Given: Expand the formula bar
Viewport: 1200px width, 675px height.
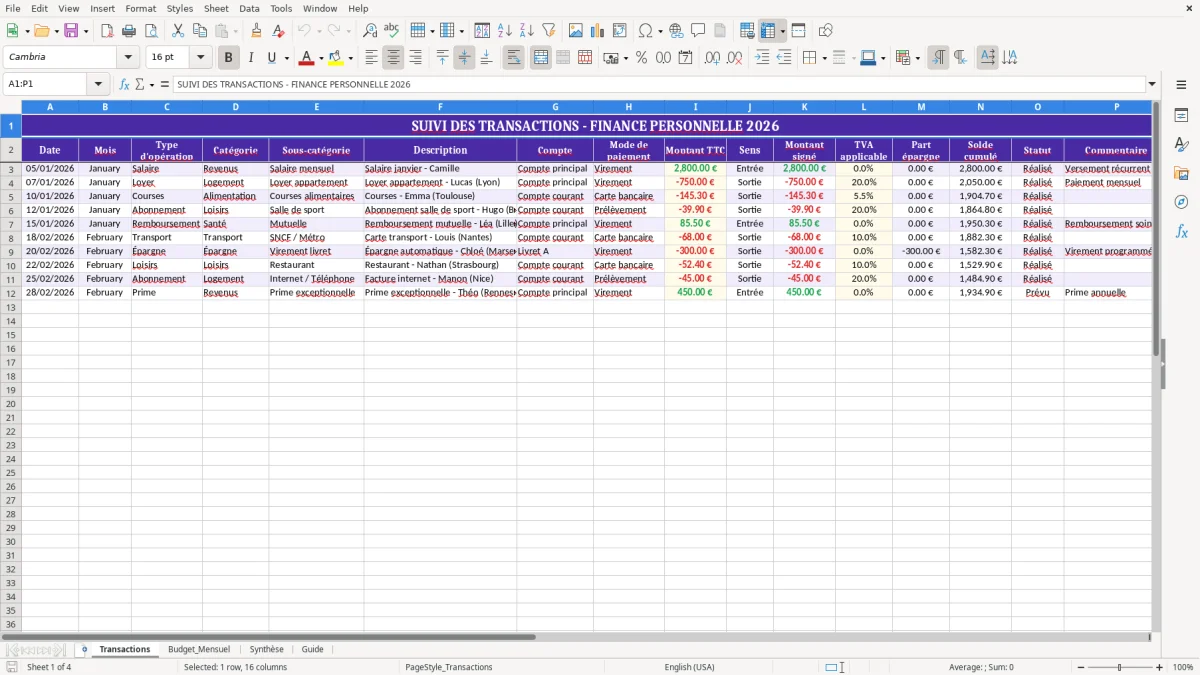Looking at the screenshot, I should pyautogui.click(x=1152, y=85).
